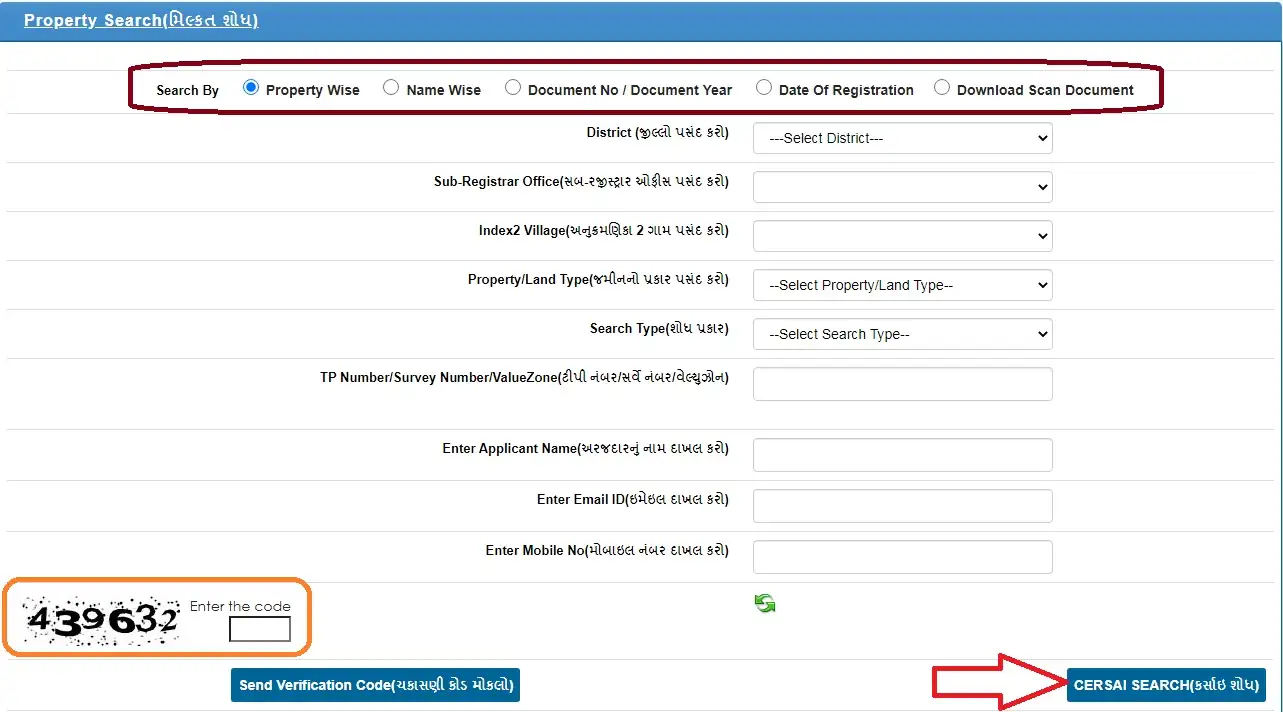Expand the Select Property/Land Type dropdown
The width and height of the screenshot is (1283, 712).
click(902, 285)
